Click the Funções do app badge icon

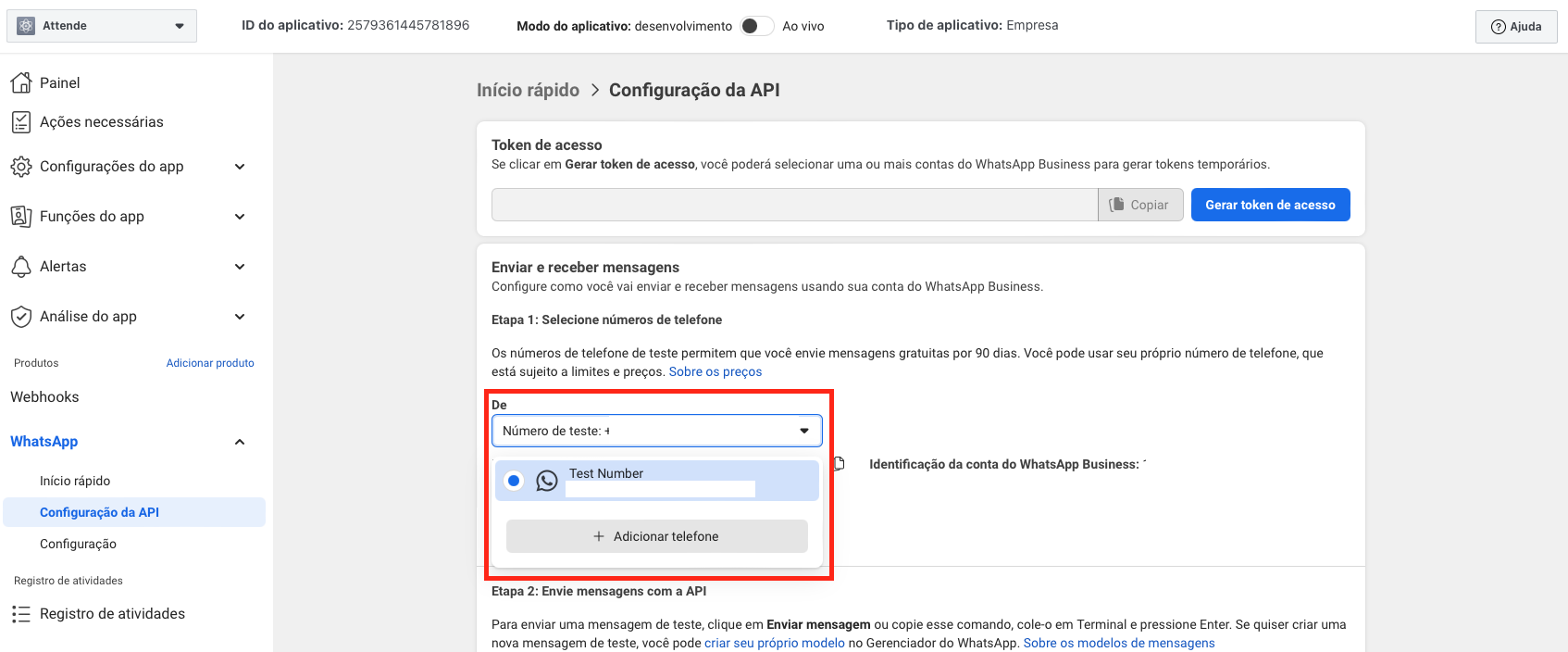pyautogui.click(x=21, y=217)
